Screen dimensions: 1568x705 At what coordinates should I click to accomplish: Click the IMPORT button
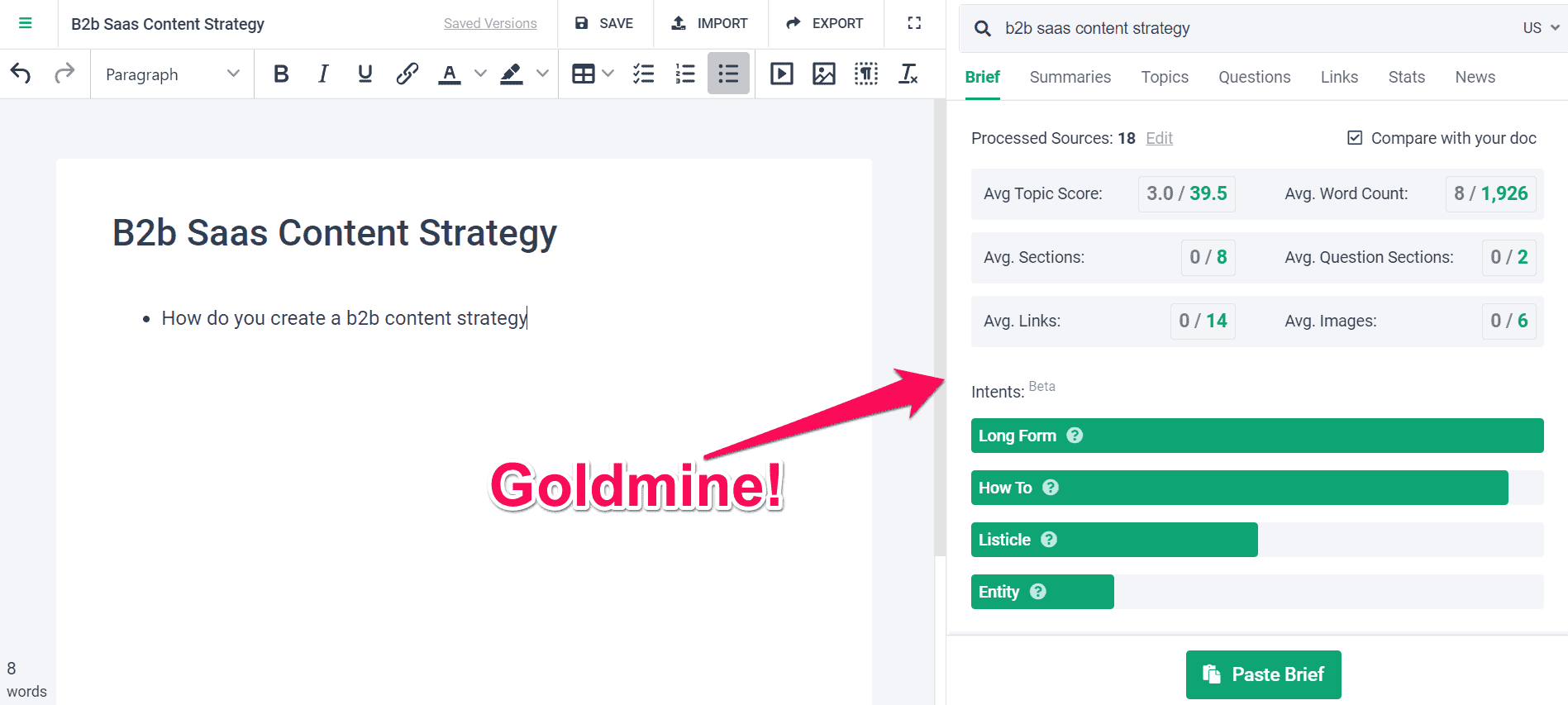[710, 23]
